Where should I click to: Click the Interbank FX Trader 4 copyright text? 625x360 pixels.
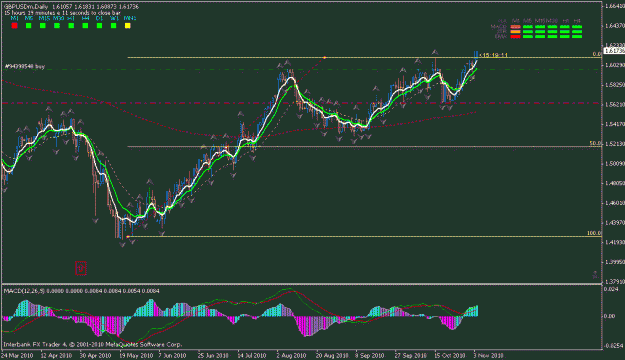click(92, 344)
